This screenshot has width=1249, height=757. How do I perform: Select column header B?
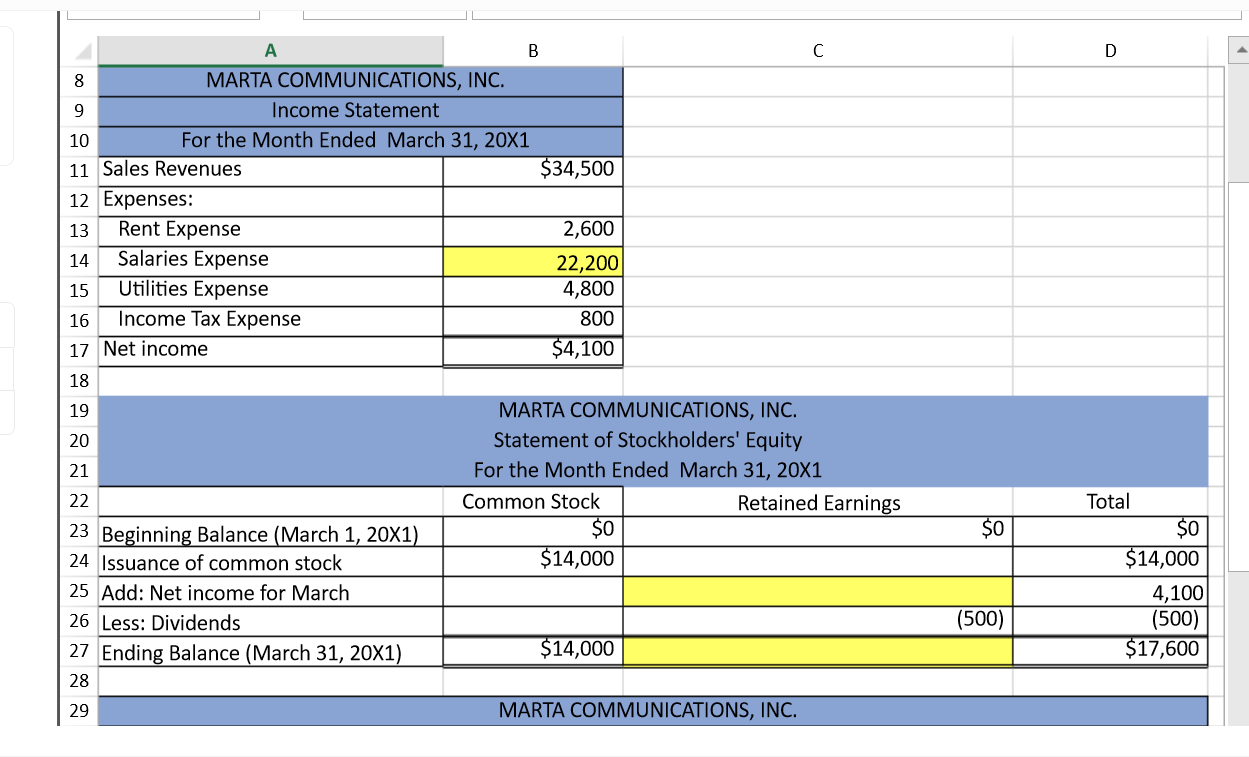click(533, 48)
